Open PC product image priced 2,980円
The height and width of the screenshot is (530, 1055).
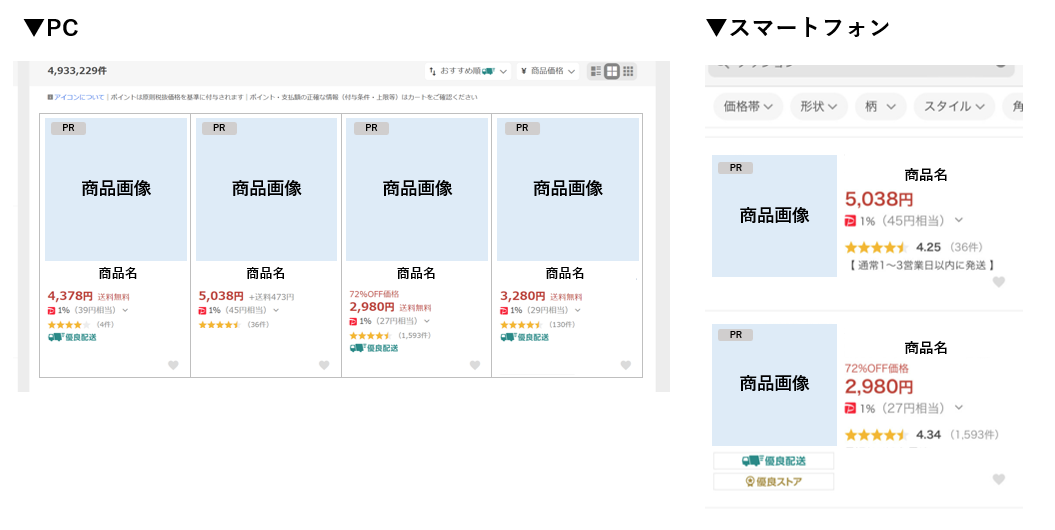pyautogui.click(x=417, y=189)
